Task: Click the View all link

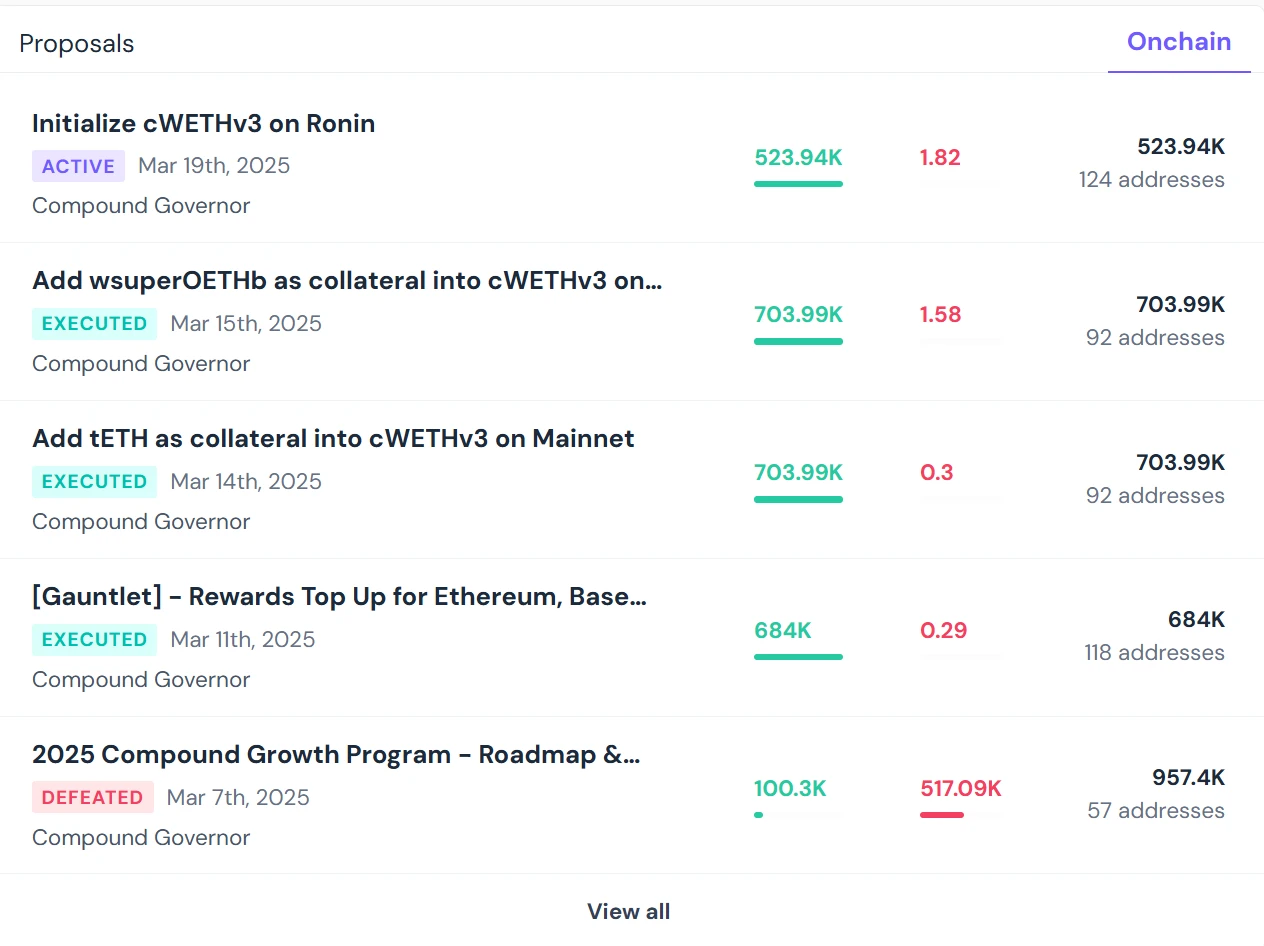Action: coord(628,911)
